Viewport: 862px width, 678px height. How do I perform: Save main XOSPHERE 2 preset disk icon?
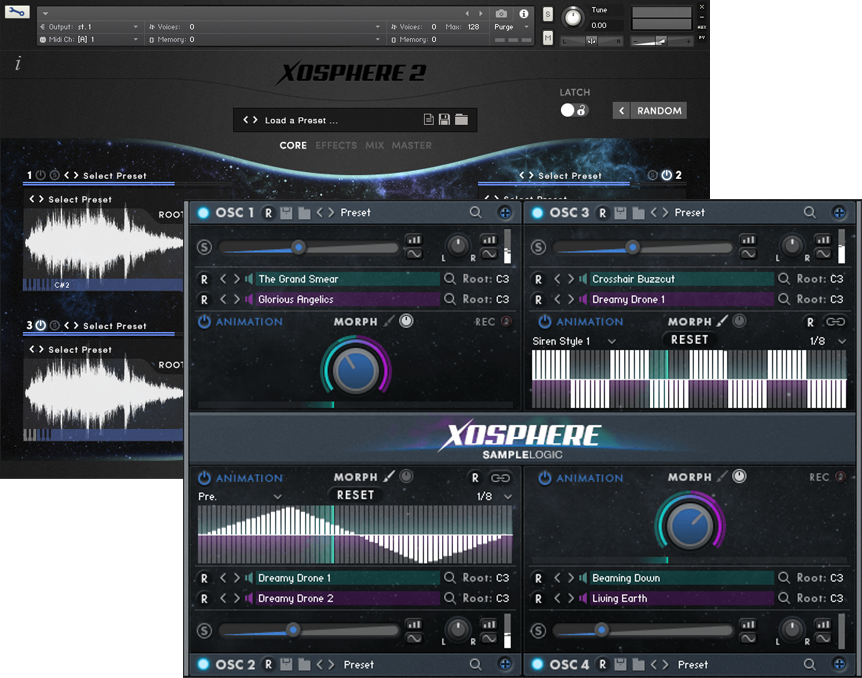[444, 119]
